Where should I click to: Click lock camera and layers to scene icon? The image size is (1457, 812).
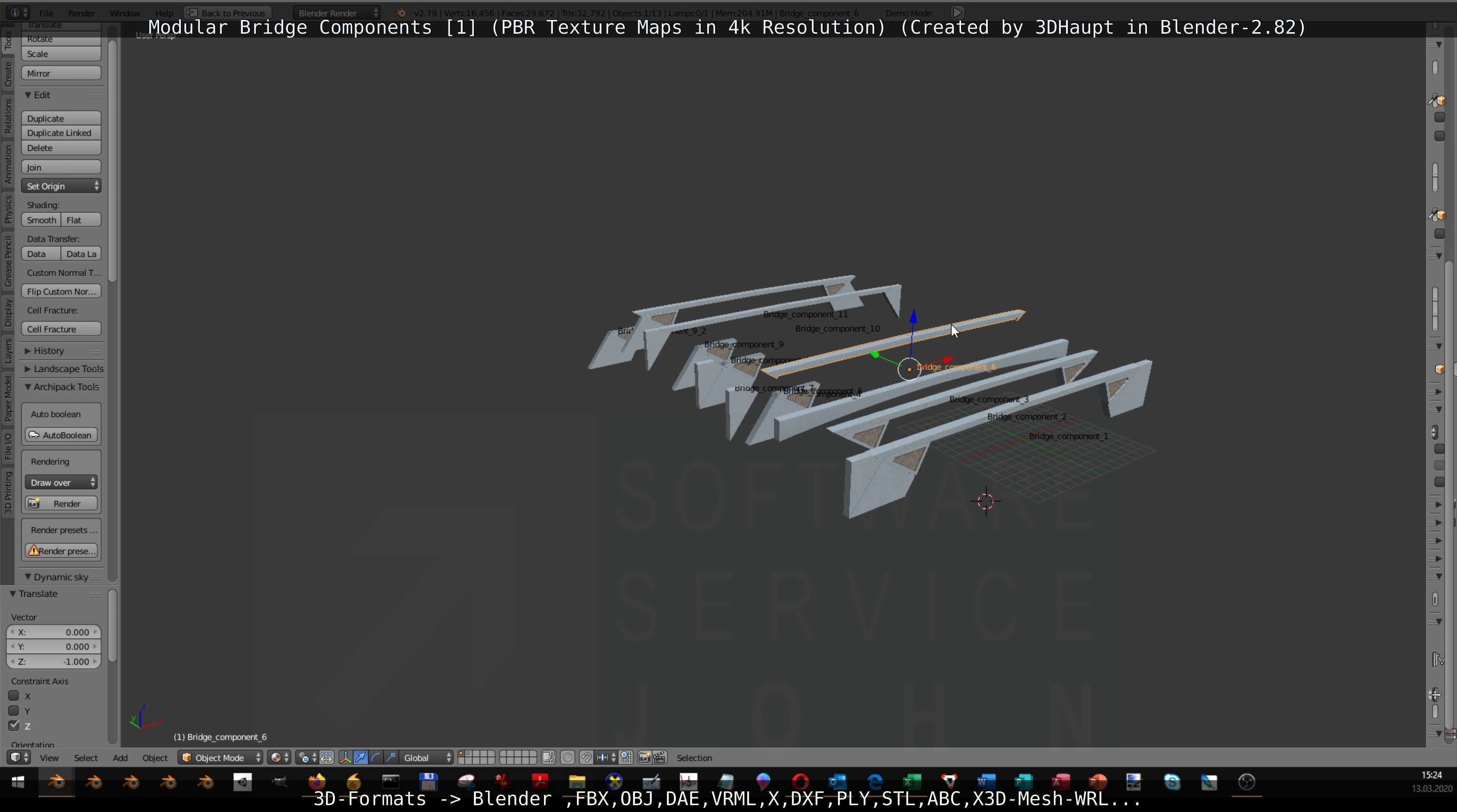point(549,758)
